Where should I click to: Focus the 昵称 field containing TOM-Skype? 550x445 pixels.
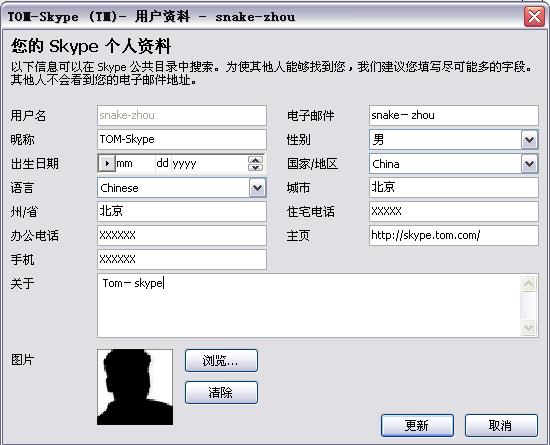(x=182, y=140)
